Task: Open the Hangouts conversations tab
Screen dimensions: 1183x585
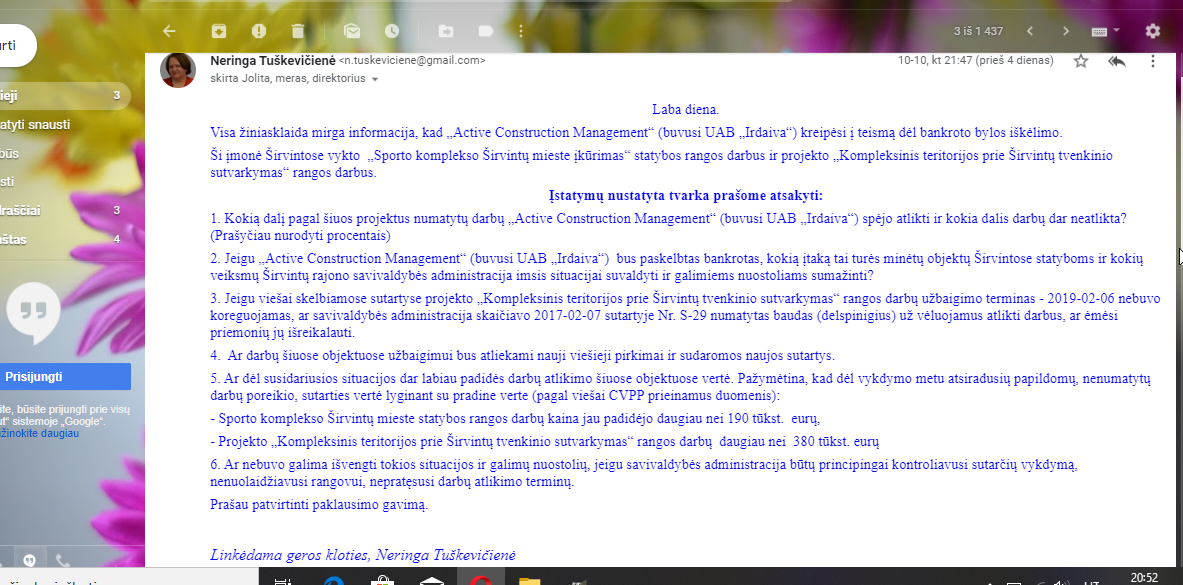Action: pyautogui.click(x=29, y=560)
